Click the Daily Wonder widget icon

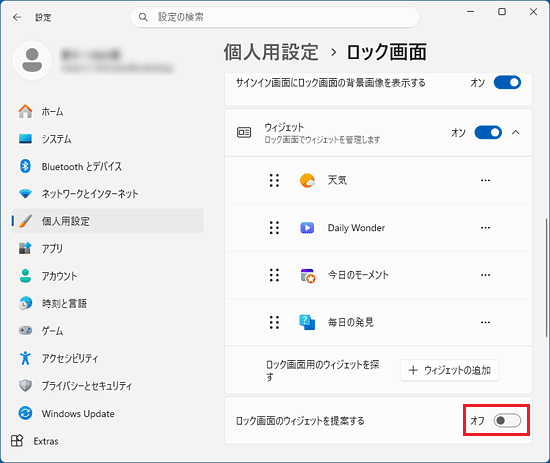pos(307,228)
